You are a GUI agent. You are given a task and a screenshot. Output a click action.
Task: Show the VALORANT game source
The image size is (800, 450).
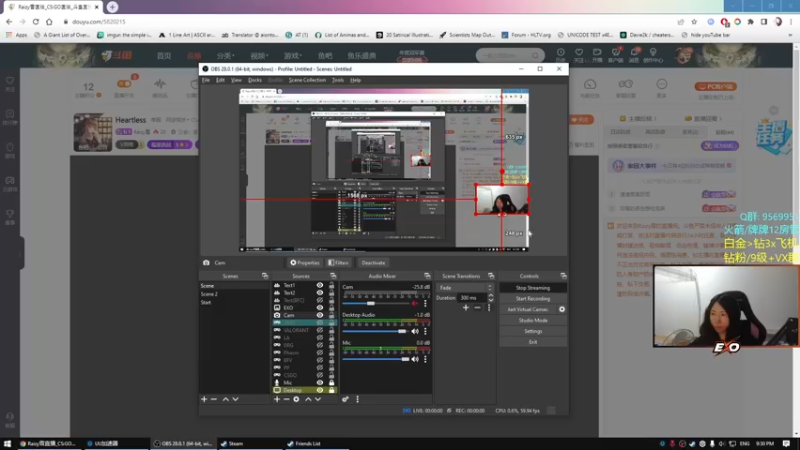click(x=320, y=330)
